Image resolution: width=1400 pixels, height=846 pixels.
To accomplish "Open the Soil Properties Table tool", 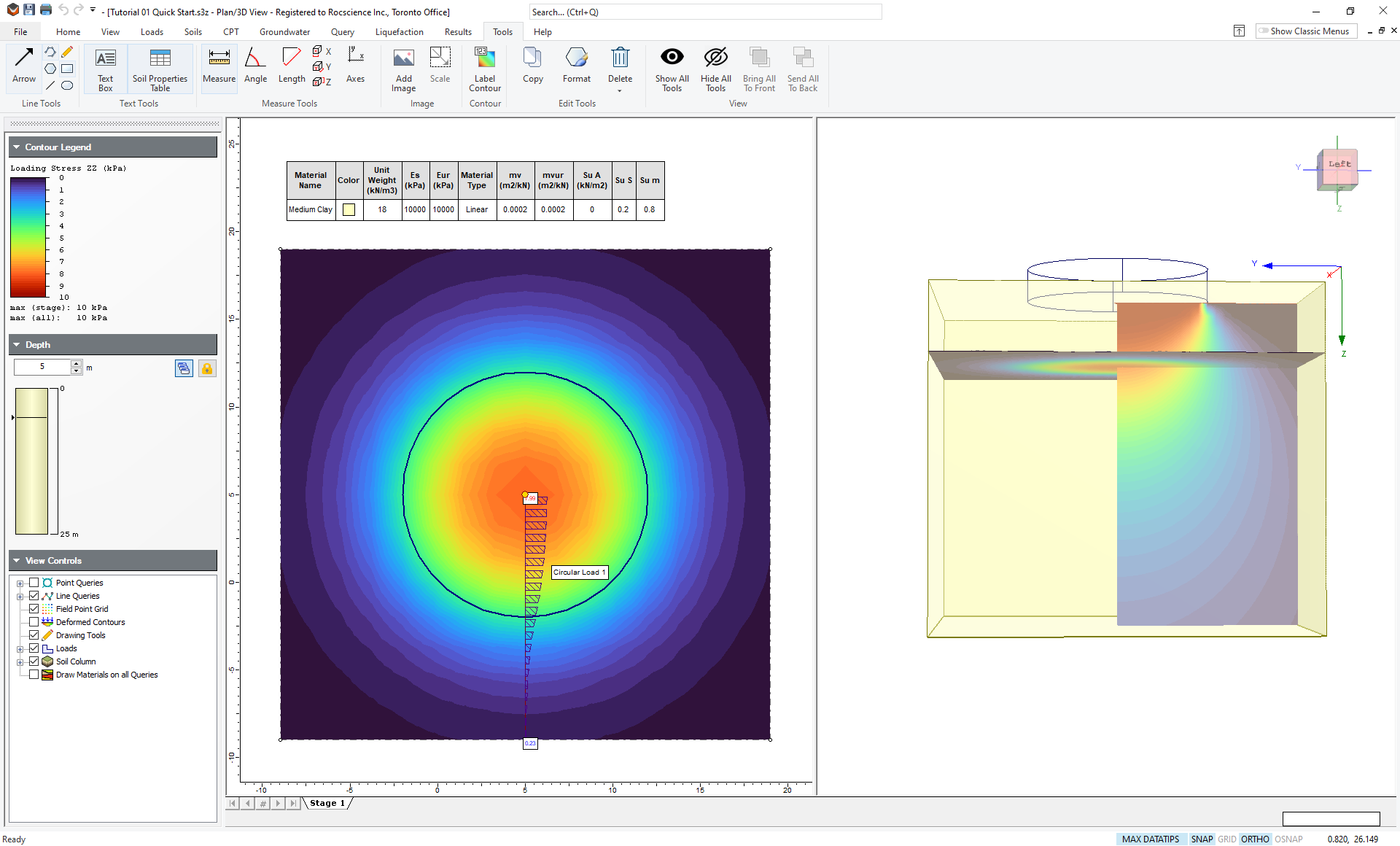I will (x=160, y=69).
